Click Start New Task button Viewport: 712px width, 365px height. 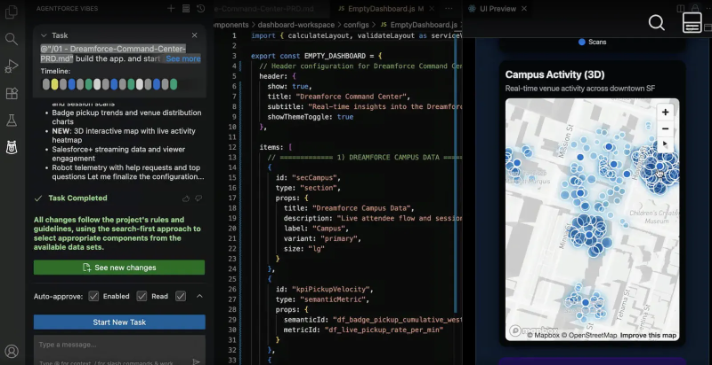(119, 322)
